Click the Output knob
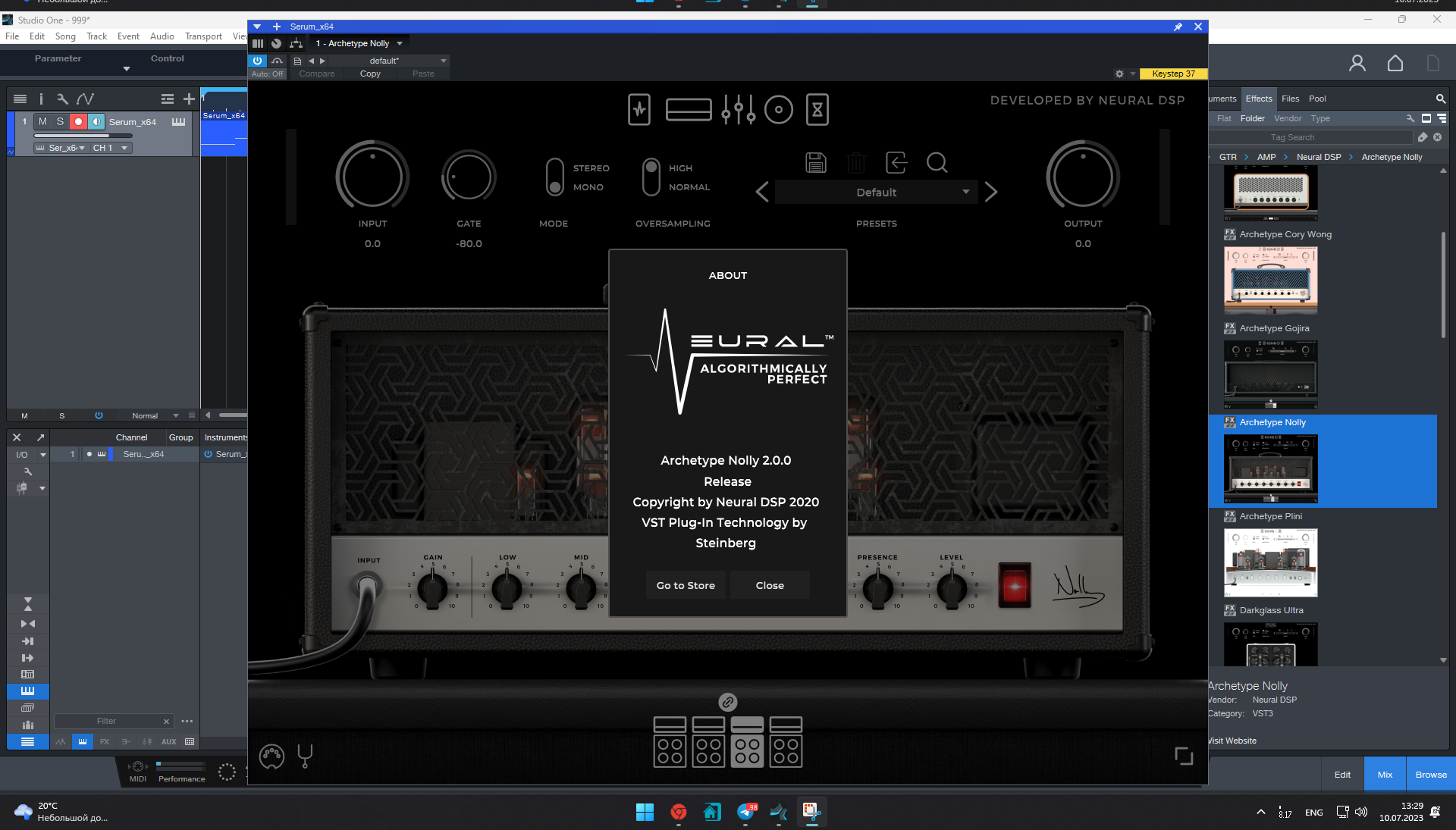1456x830 pixels. click(x=1082, y=177)
